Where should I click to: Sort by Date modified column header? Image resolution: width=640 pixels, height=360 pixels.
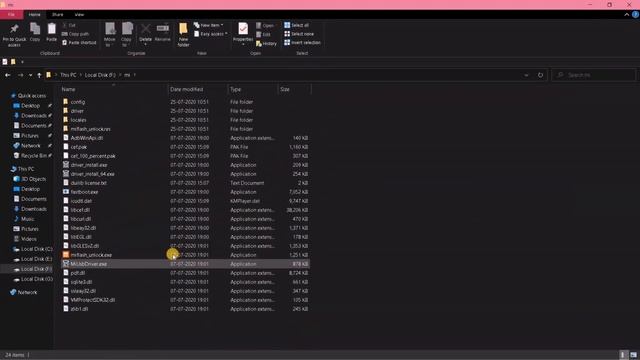point(186,89)
